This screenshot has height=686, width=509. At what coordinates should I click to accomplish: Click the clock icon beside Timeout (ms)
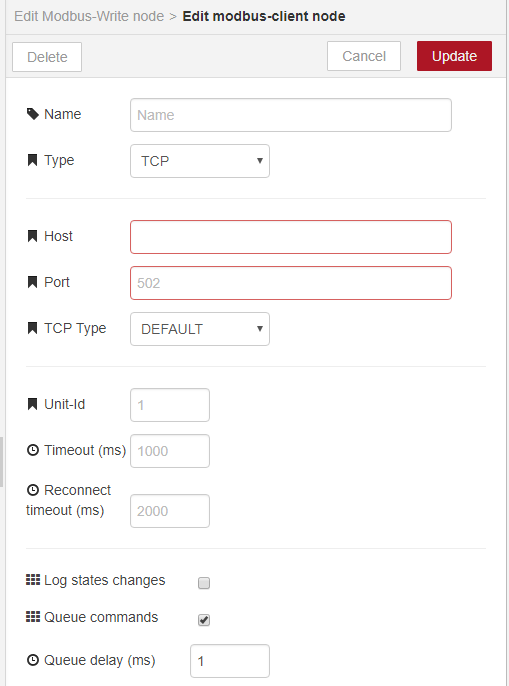tap(33, 450)
